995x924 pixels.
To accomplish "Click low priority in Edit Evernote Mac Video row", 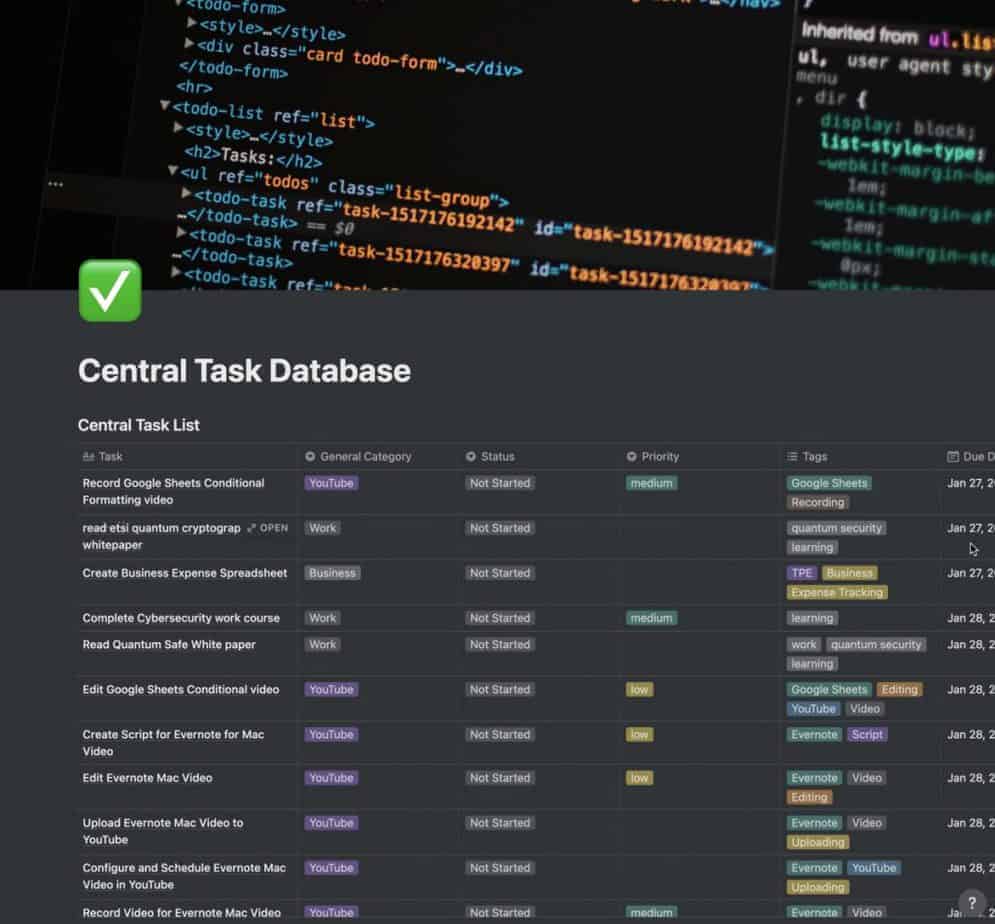I will (x=639, y=778).
